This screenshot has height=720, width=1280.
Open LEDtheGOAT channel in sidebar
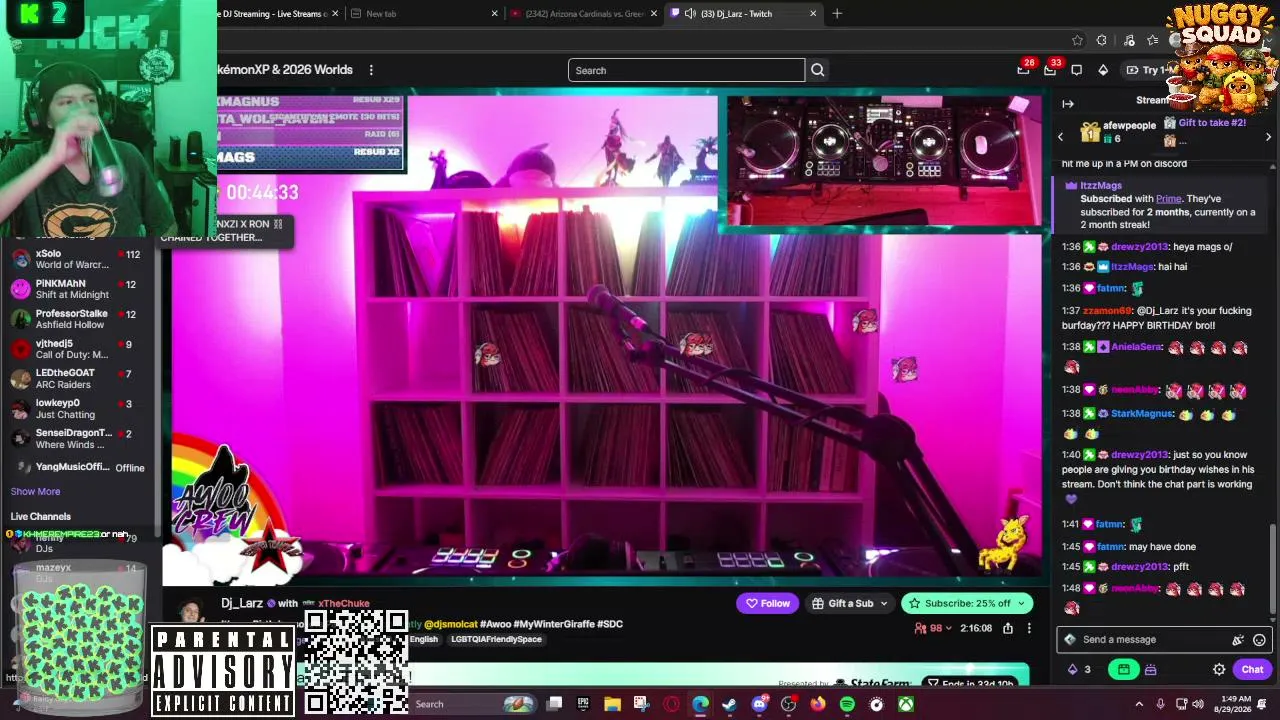click(x=78, y=379)
